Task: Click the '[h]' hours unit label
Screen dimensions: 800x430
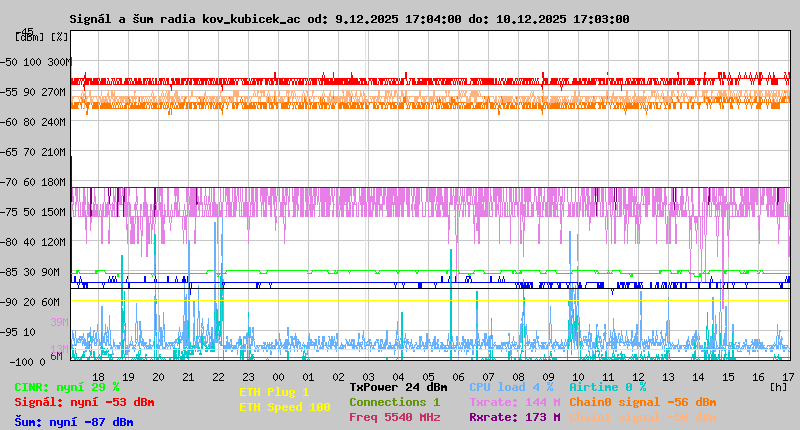Action: [778, 387]
